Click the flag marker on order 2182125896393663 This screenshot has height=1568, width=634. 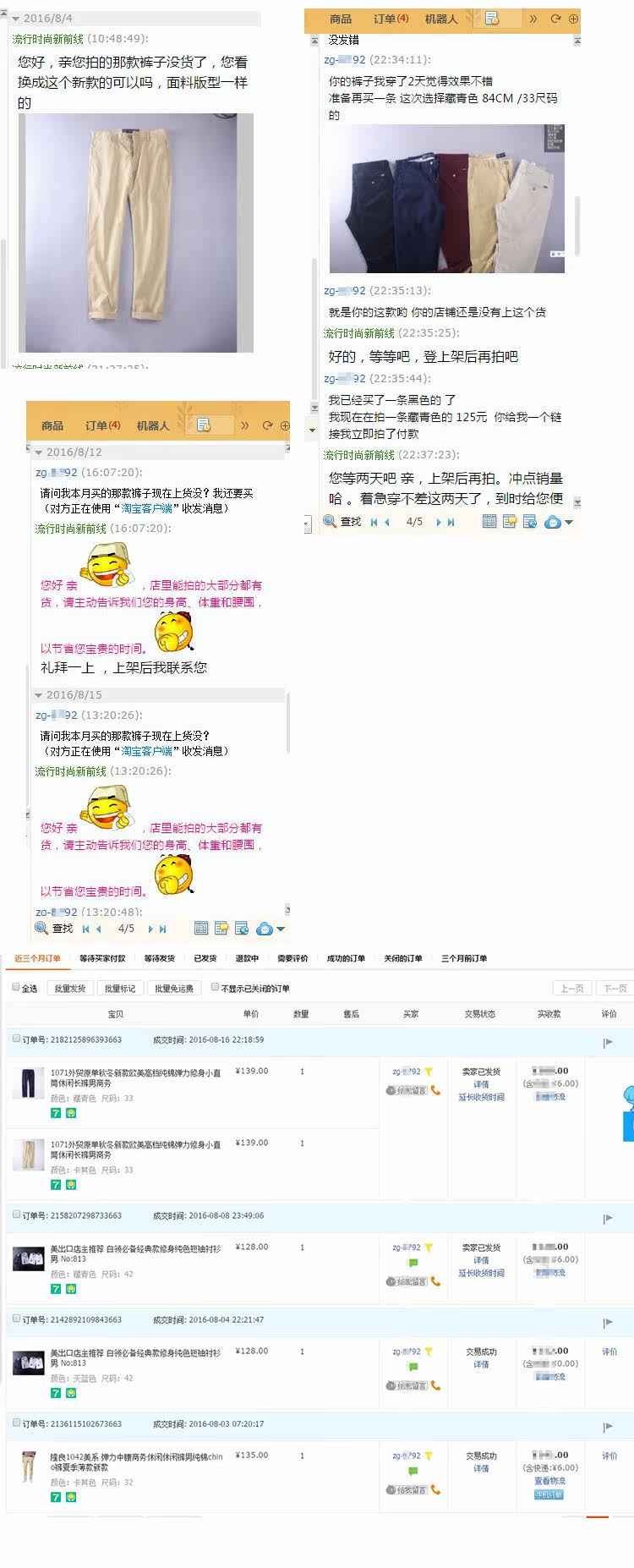[608, 1043]
